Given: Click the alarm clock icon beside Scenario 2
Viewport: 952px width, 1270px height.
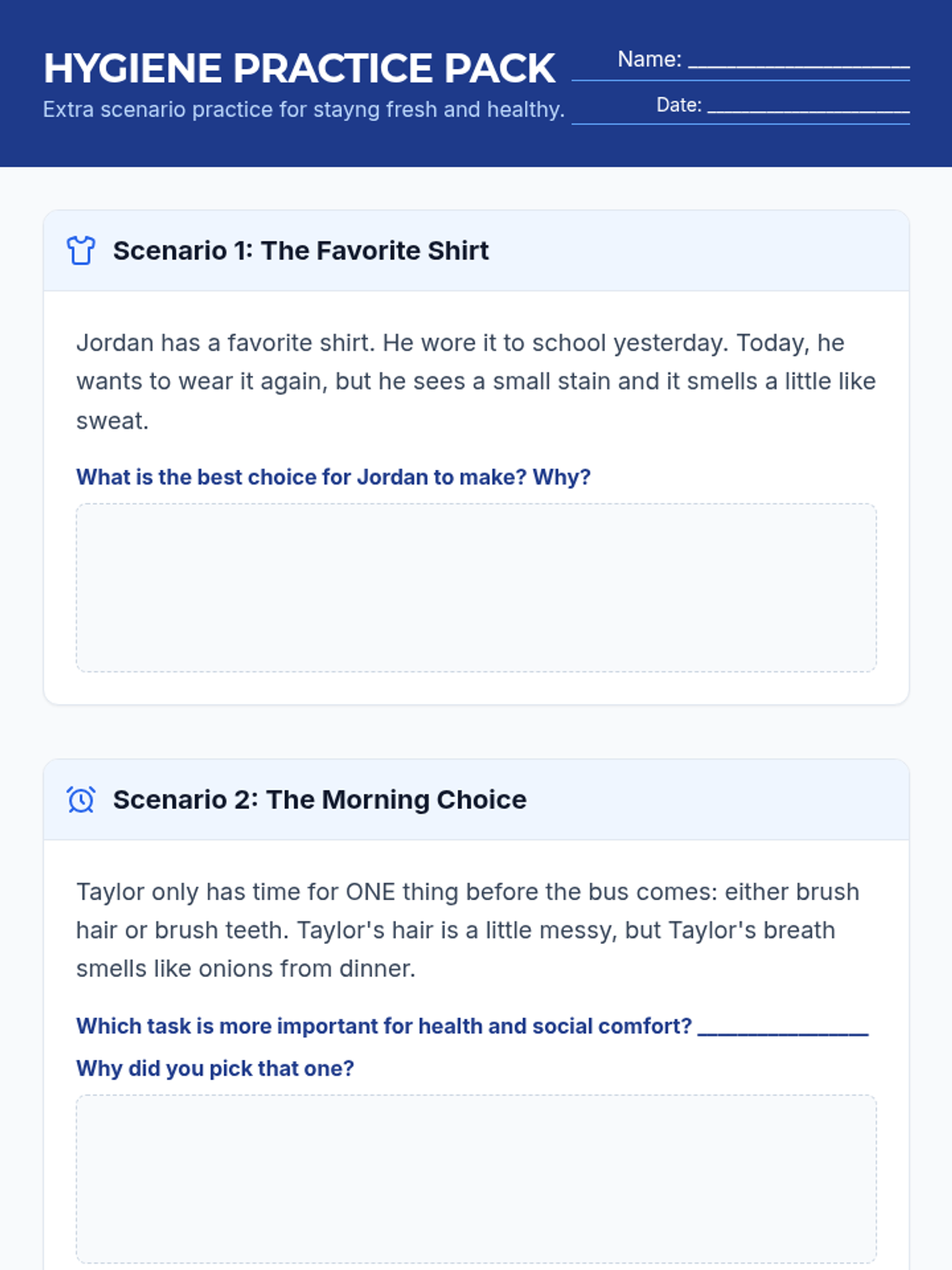Looking at the screenshot, I should (x=81, y=799).
